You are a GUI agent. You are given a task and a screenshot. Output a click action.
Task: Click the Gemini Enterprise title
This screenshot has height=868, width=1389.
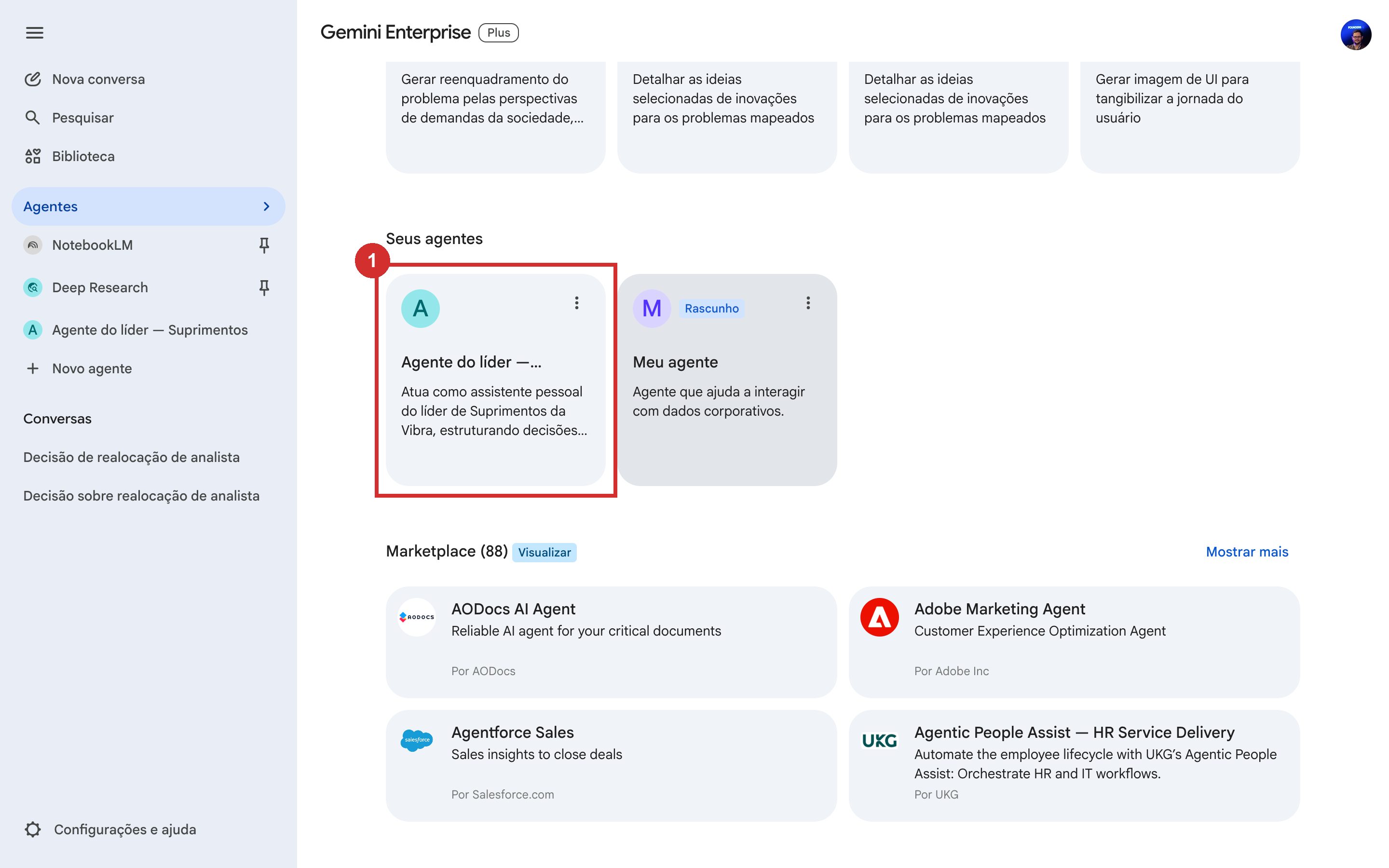[395, 33]
